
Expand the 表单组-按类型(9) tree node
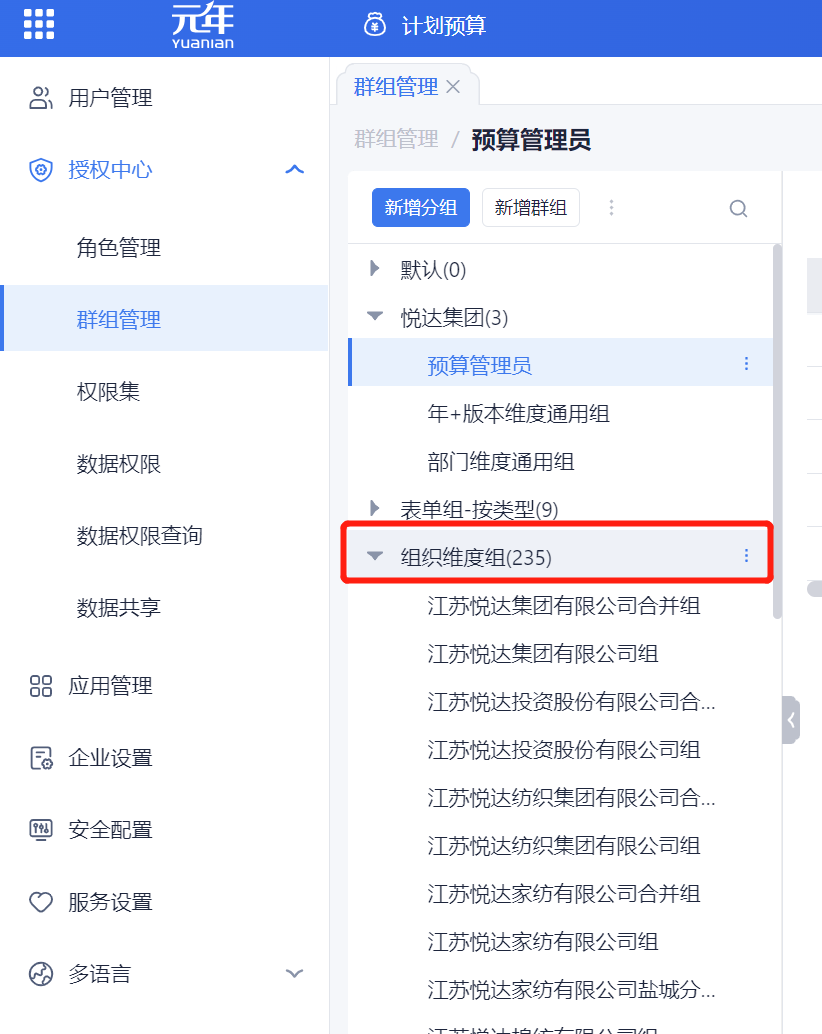click(375, 509)
